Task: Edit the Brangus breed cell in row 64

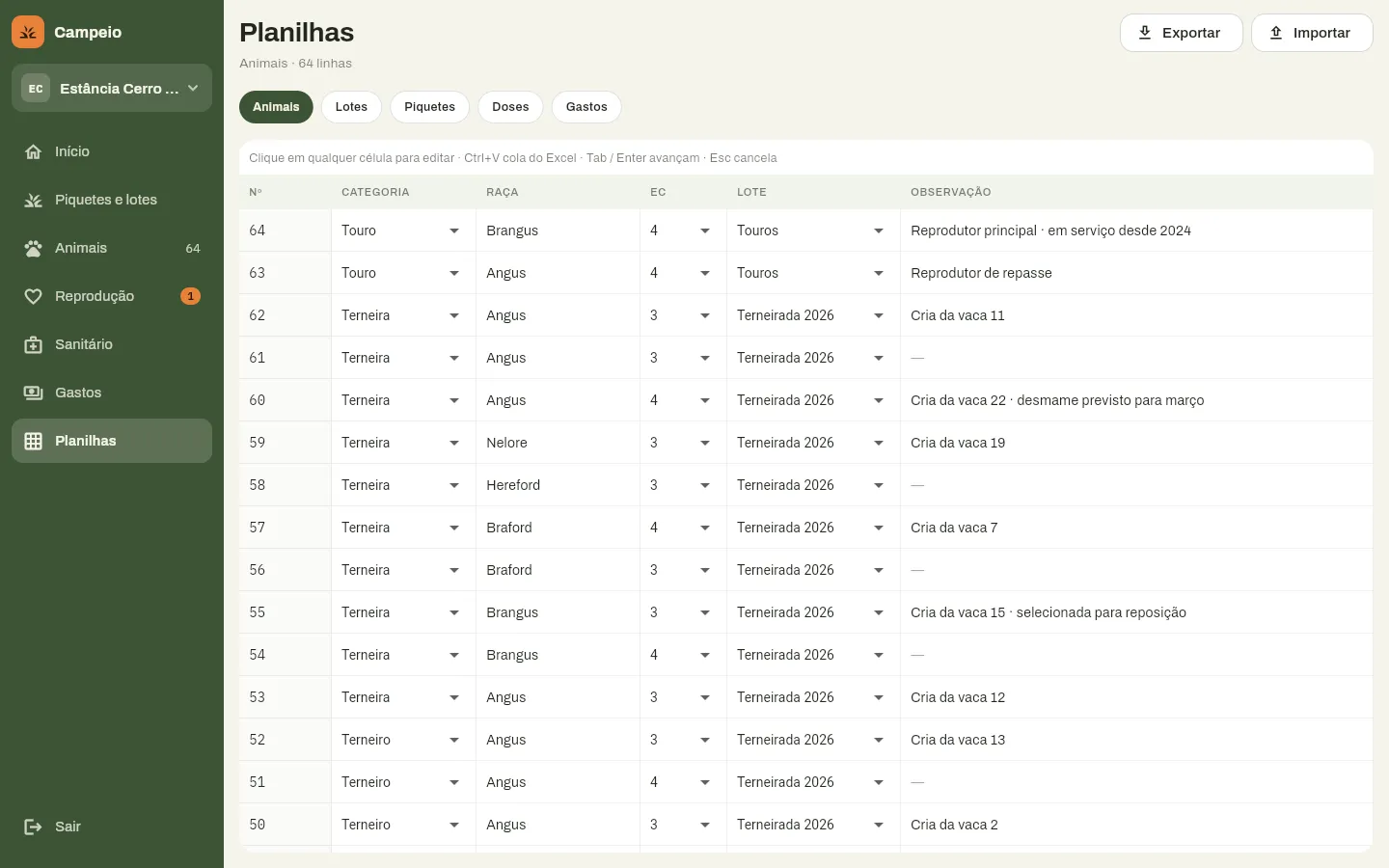Action: (x=558, y=231)
